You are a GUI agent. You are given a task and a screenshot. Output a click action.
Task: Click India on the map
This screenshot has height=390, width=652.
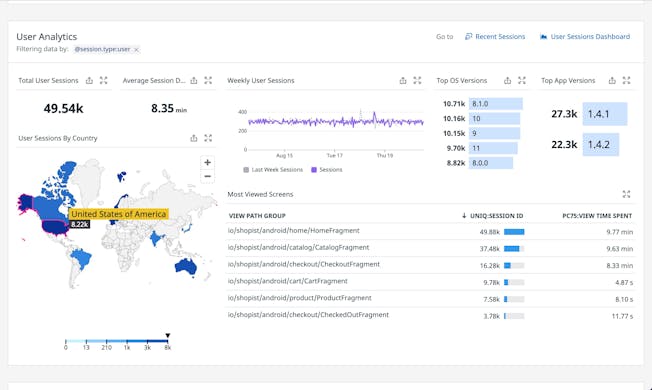[x=156, y=239]
